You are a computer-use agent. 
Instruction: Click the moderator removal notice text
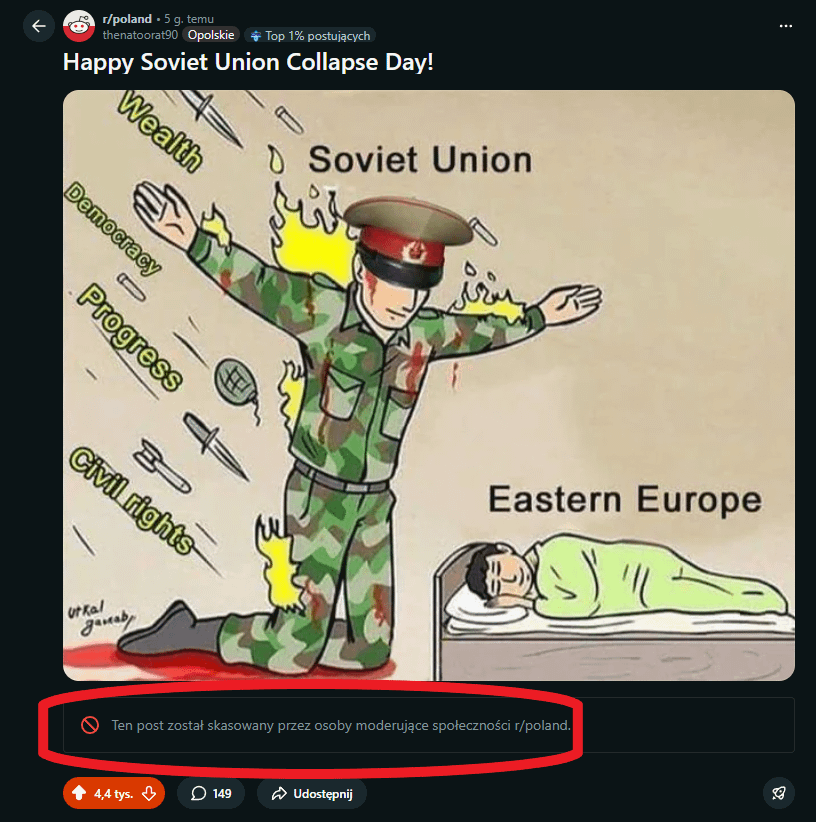point(340,725)
